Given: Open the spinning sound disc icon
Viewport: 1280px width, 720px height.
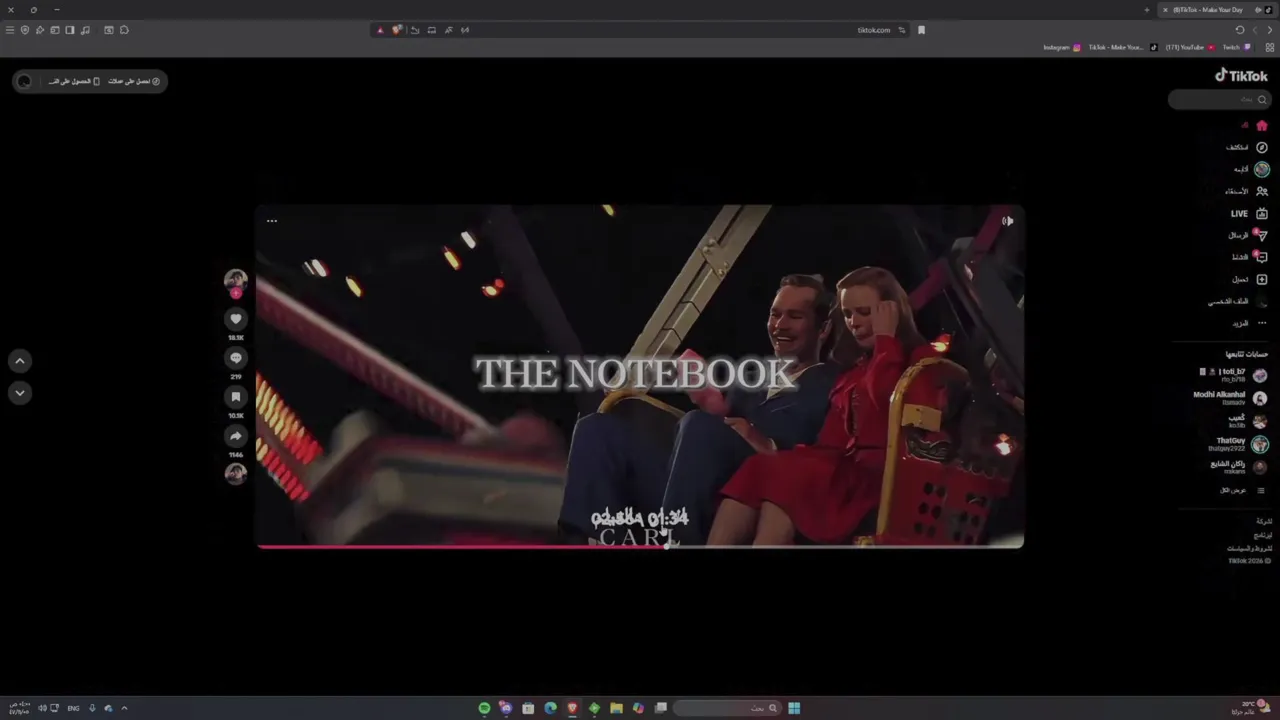Looking at the screenshot, I should 236,474.
